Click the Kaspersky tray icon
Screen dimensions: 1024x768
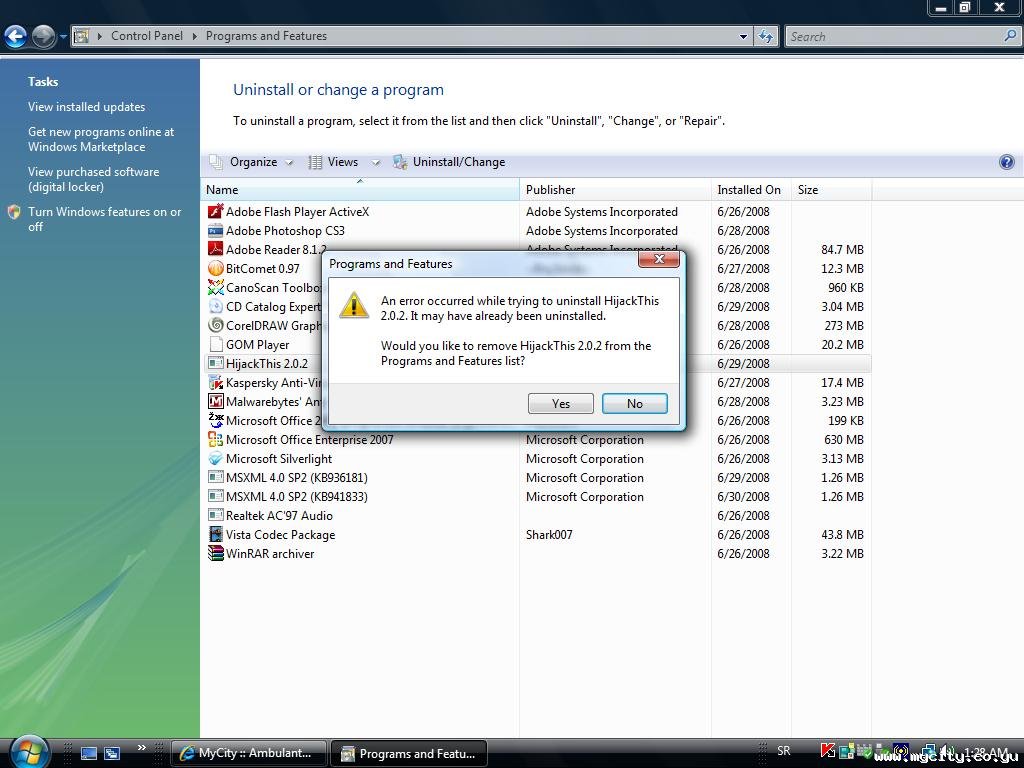[827, 751]
